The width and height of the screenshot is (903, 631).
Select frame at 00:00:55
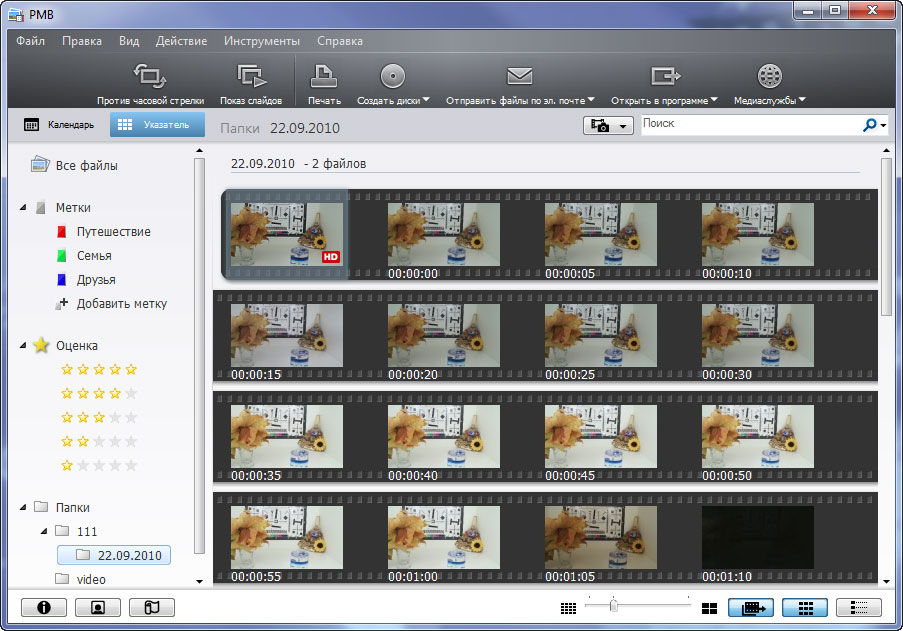tap(287, 538)
